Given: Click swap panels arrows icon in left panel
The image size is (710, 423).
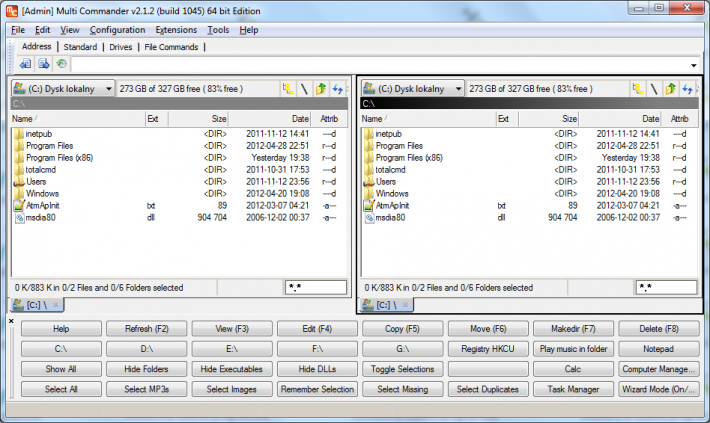Looking at the screenshot, I should click(x=337, y=88).
